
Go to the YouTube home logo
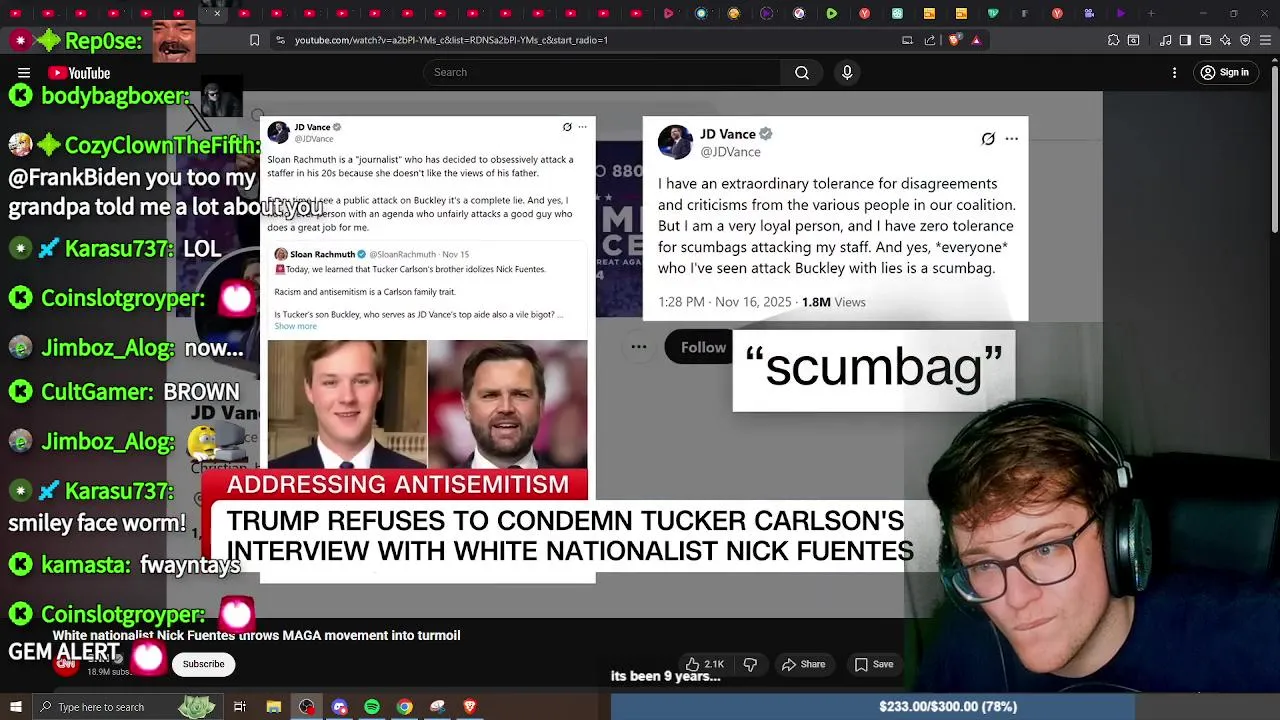79,73
